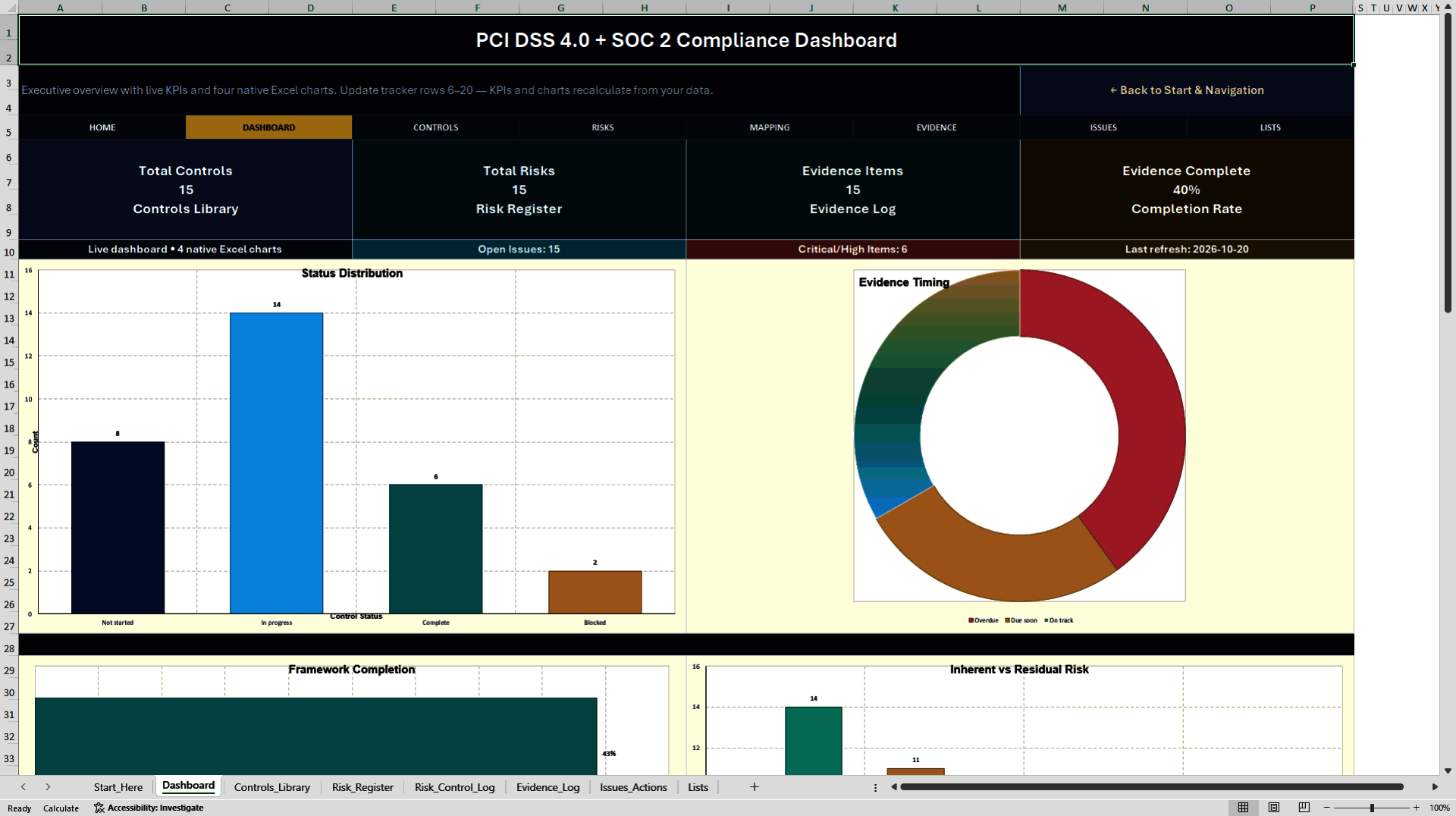1456x816 pixels.
Task: Open the Controls_Library sheet tab
Action: (272, 787)
